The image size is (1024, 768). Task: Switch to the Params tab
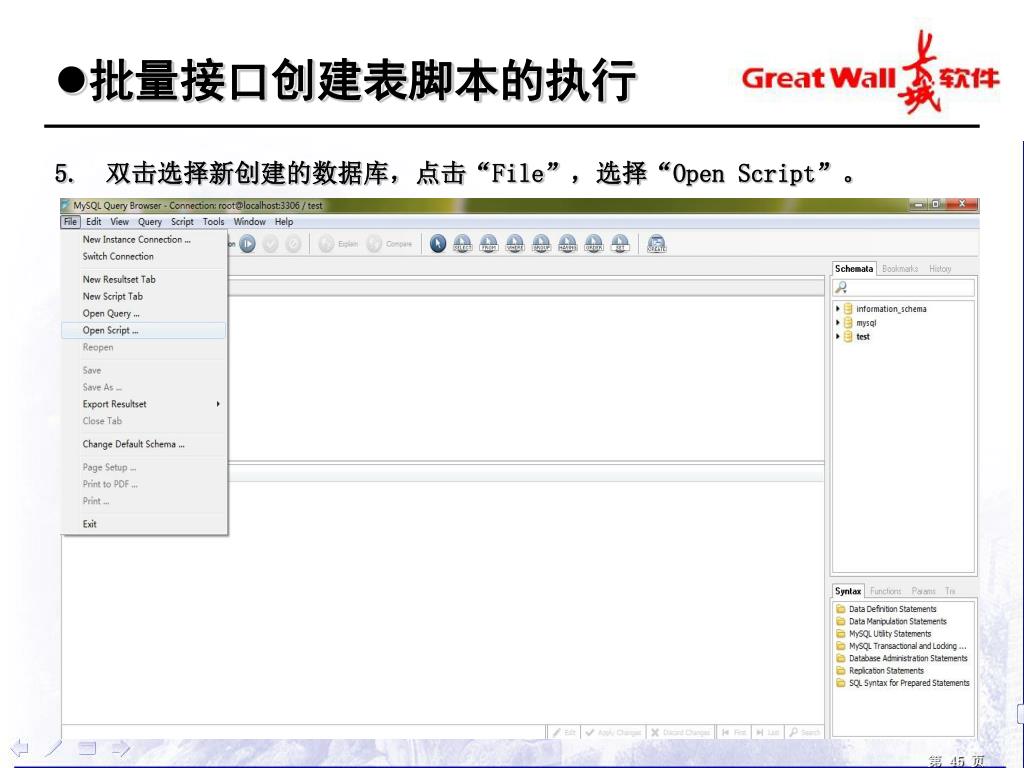pos(923,591)
